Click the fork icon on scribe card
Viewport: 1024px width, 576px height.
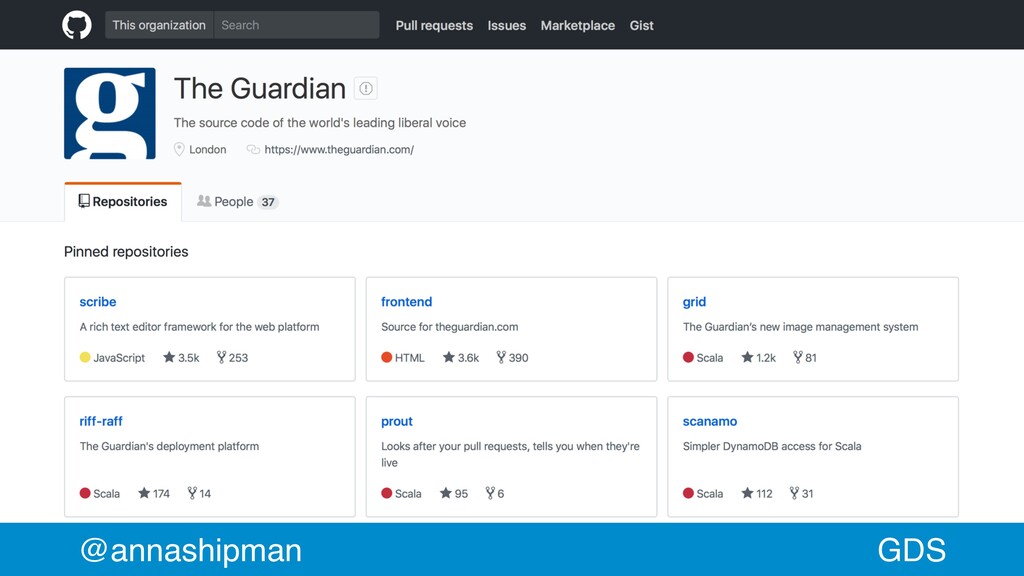click(x=221, y=357)
